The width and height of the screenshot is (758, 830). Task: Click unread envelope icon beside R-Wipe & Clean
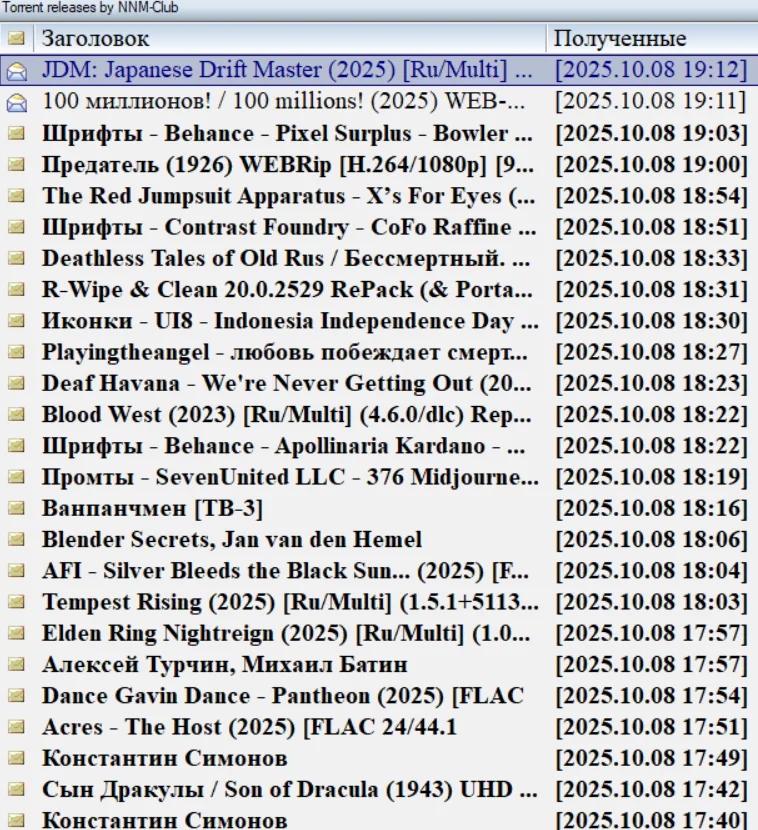tap(16, 289)
